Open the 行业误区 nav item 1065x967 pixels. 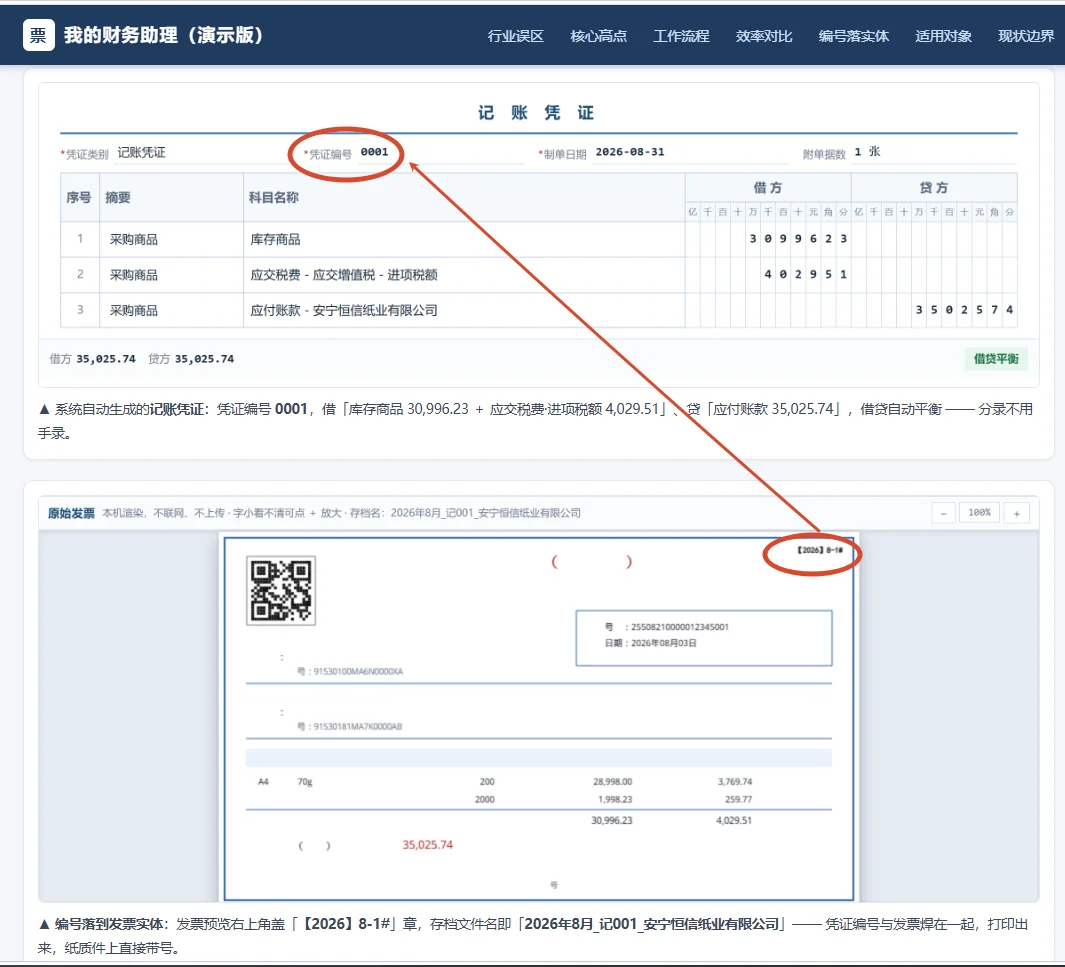tap(516, 36)
